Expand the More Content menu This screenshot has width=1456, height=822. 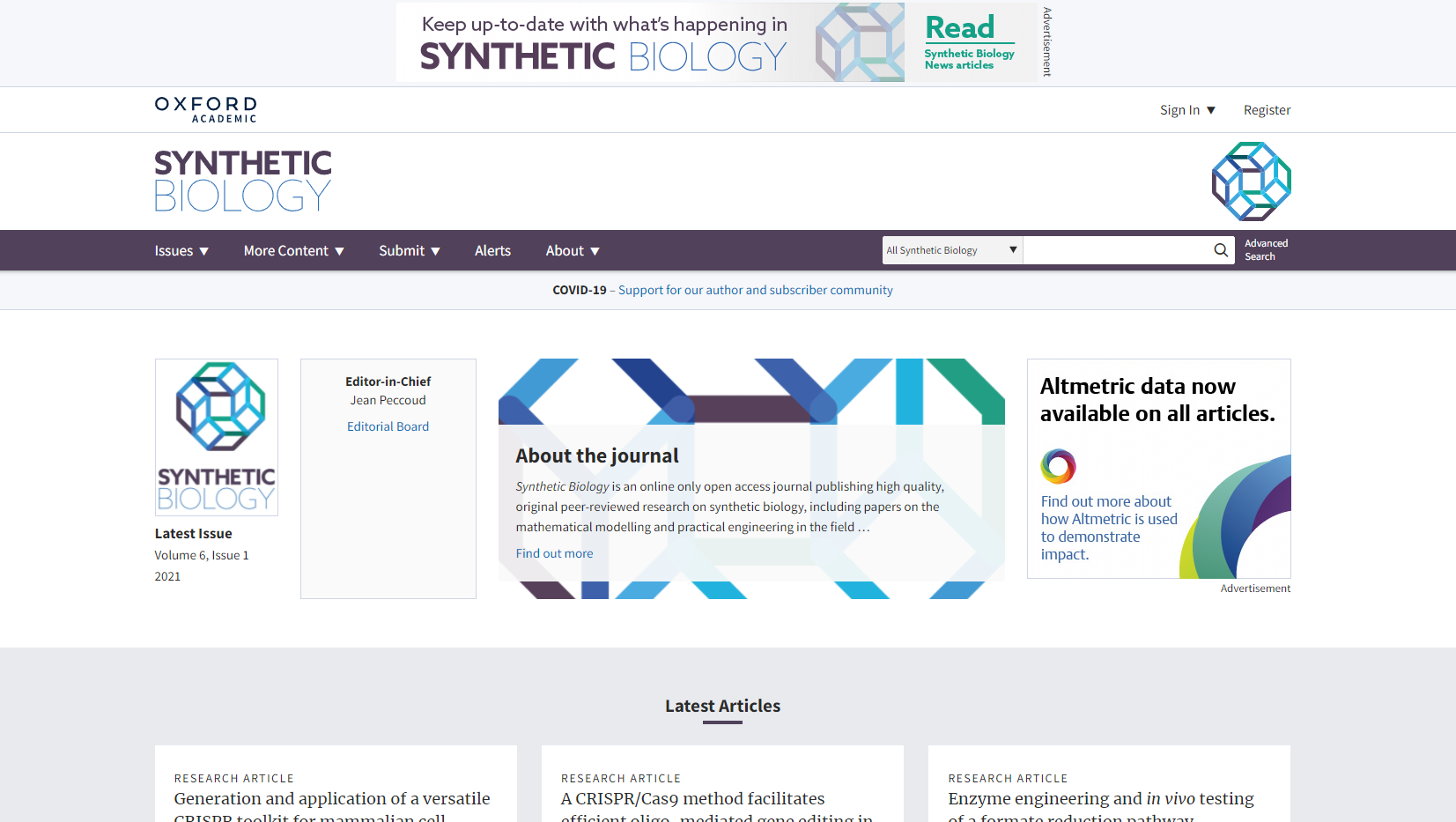coord(294,251)
